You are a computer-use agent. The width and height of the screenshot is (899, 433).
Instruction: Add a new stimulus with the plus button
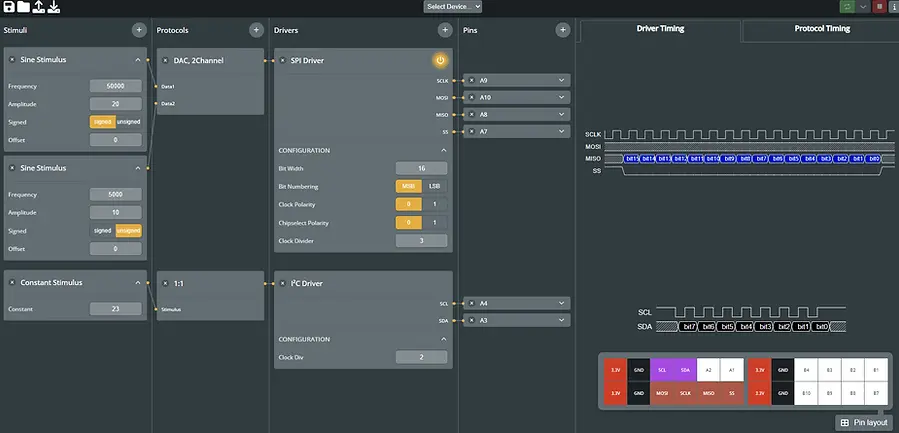pyautogui.click(x=139, y=30)
